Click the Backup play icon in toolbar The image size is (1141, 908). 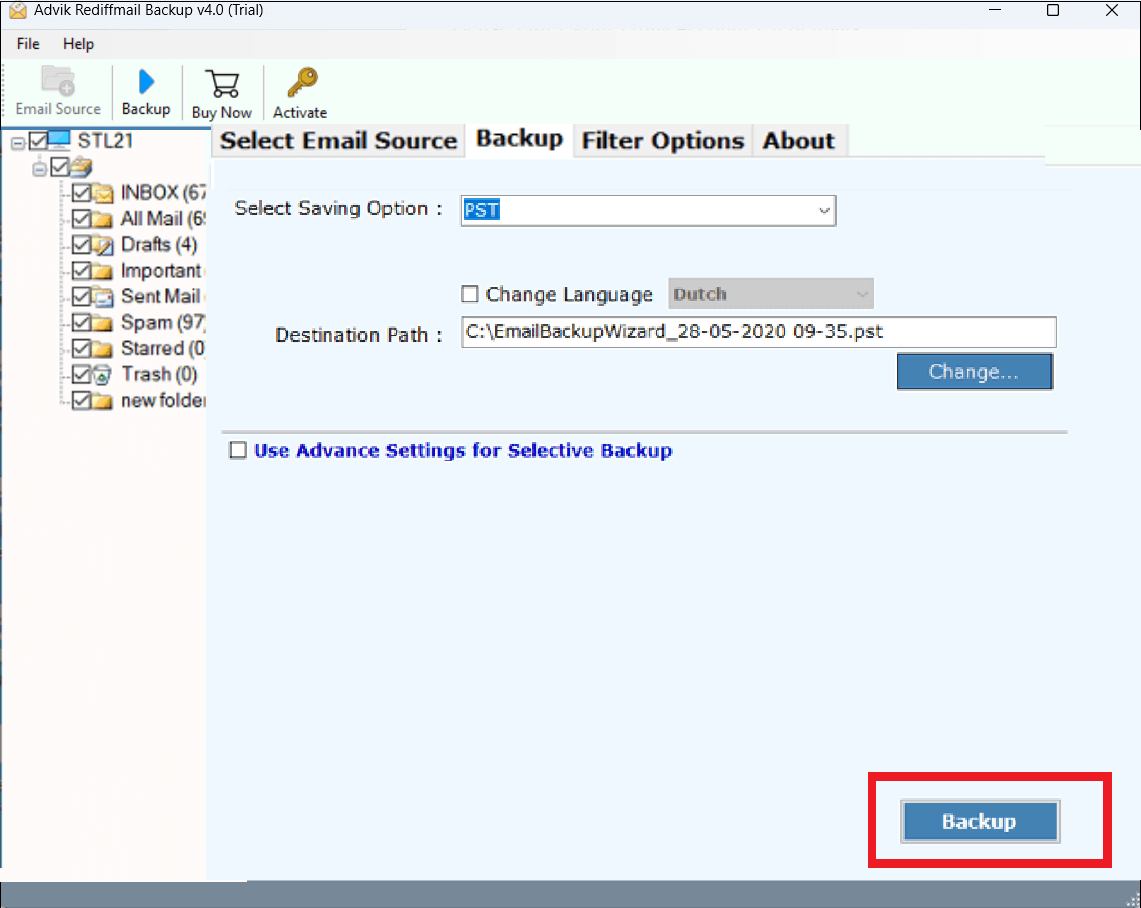tap(146, 81)
